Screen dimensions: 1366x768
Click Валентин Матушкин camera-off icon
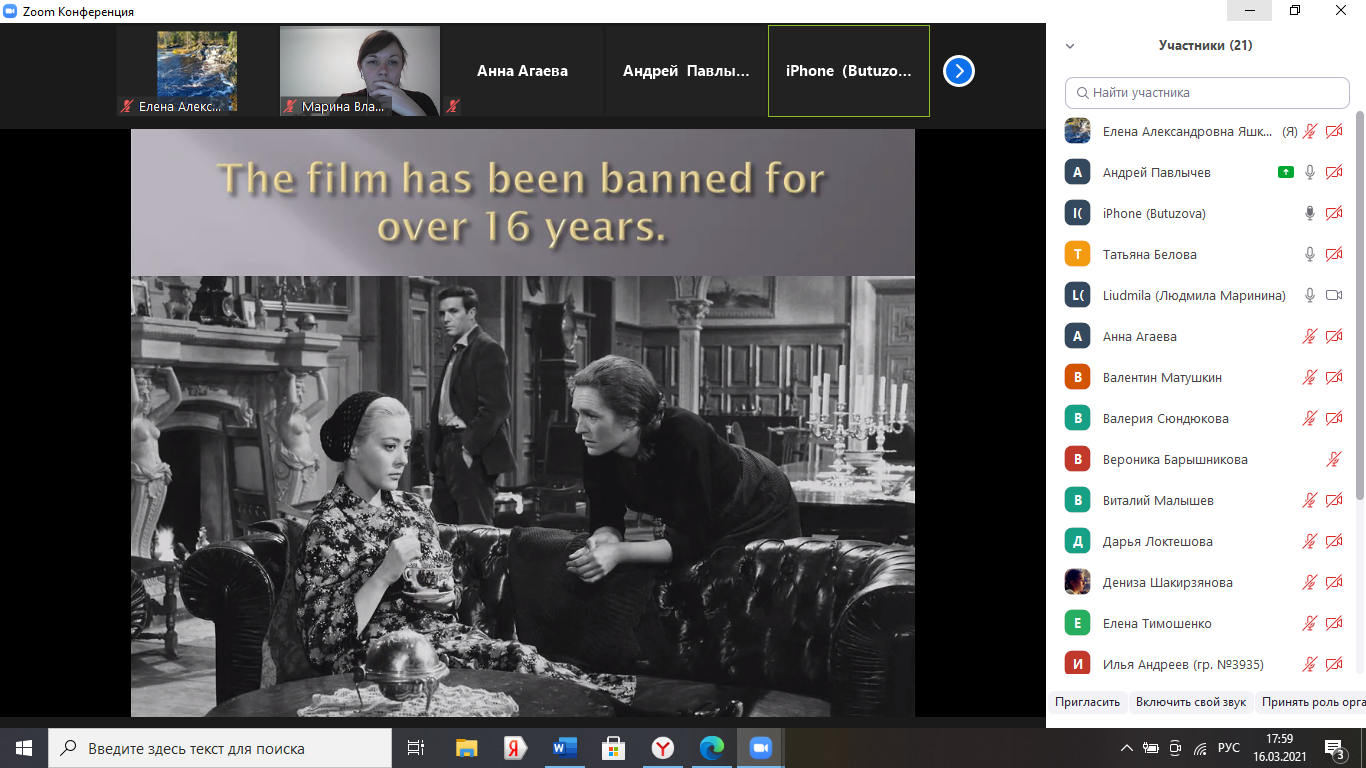1334,377
